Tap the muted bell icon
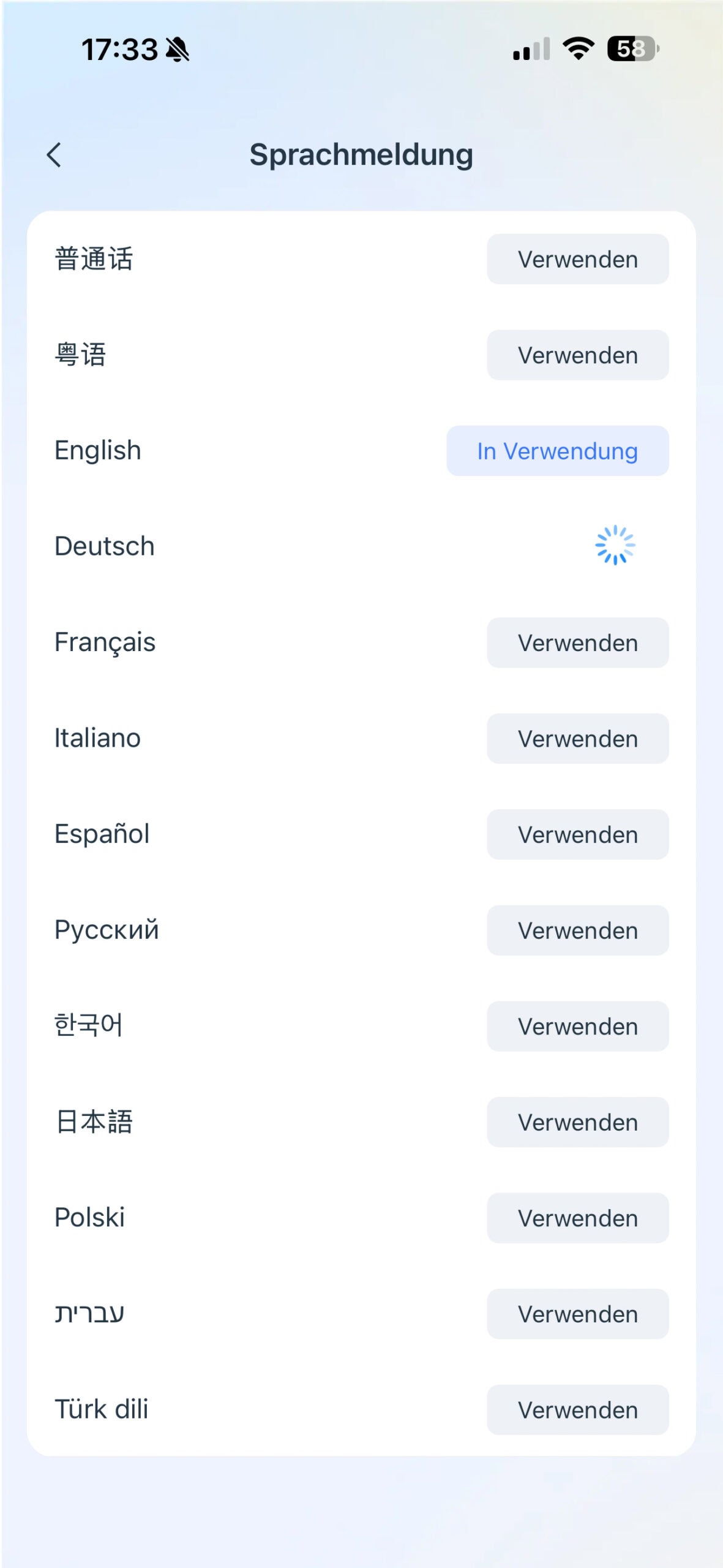This screenshot has height=1568, width=723. pos(178,50)
